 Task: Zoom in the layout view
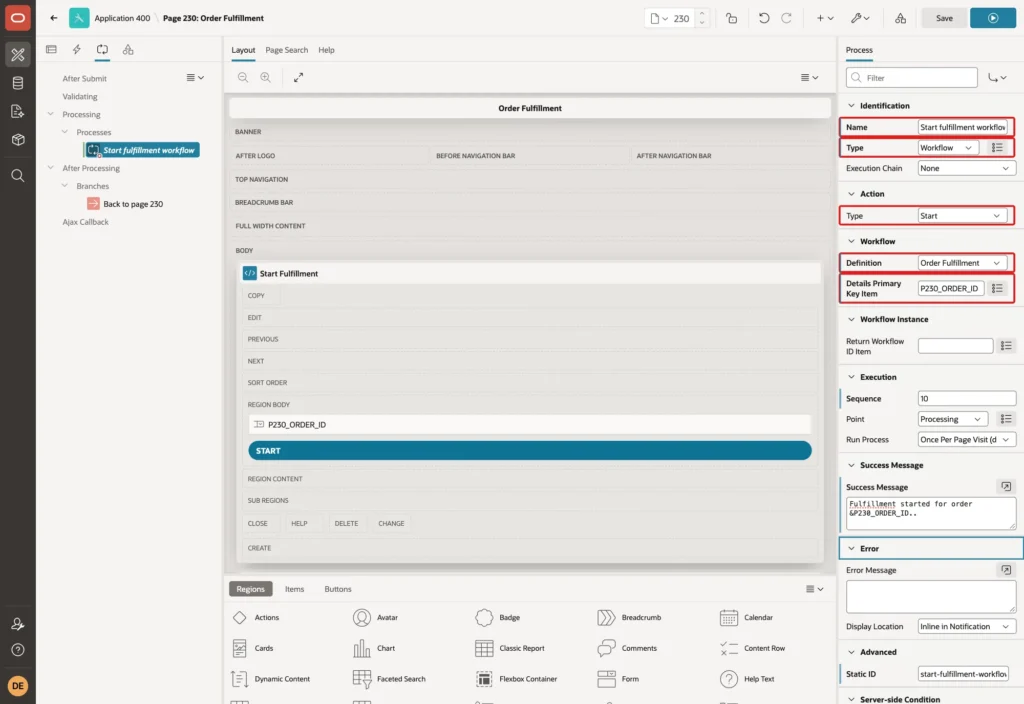click(x=265, y=77)
